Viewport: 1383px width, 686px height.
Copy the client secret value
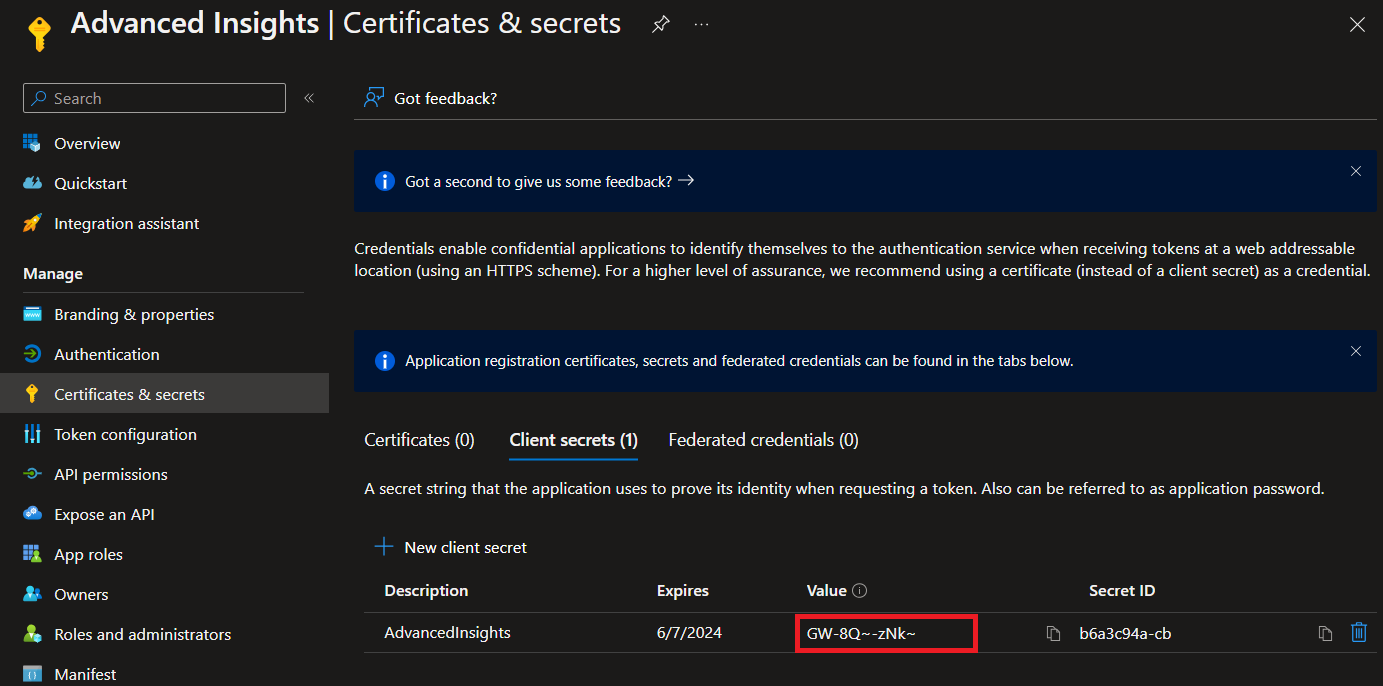pos(1053,633)
